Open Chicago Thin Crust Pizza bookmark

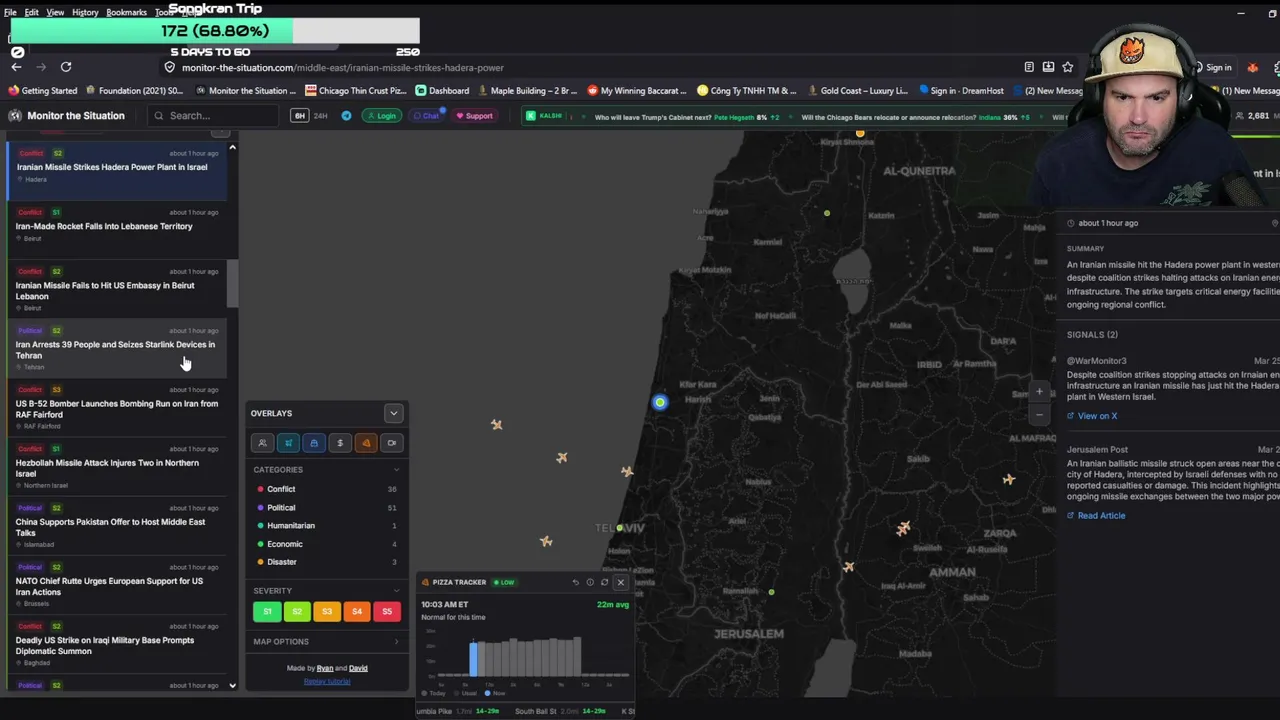355,91
